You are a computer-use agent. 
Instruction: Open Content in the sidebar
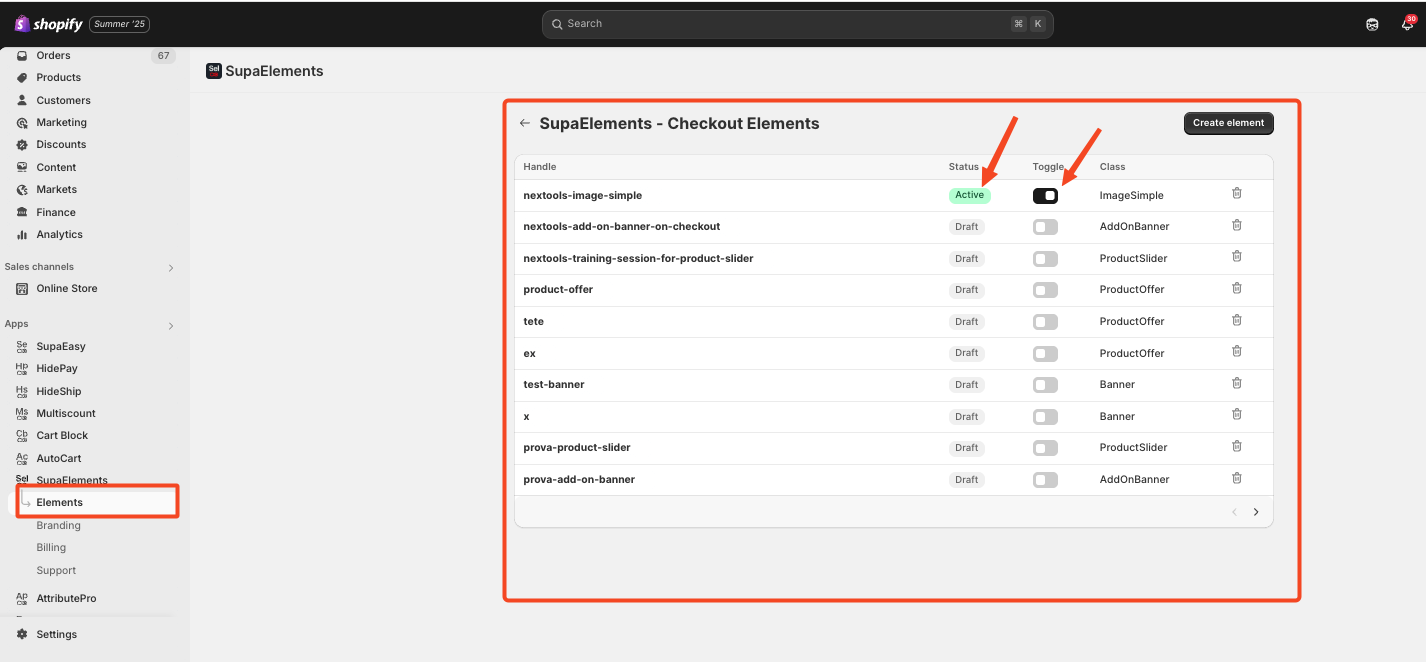point(56,167)
